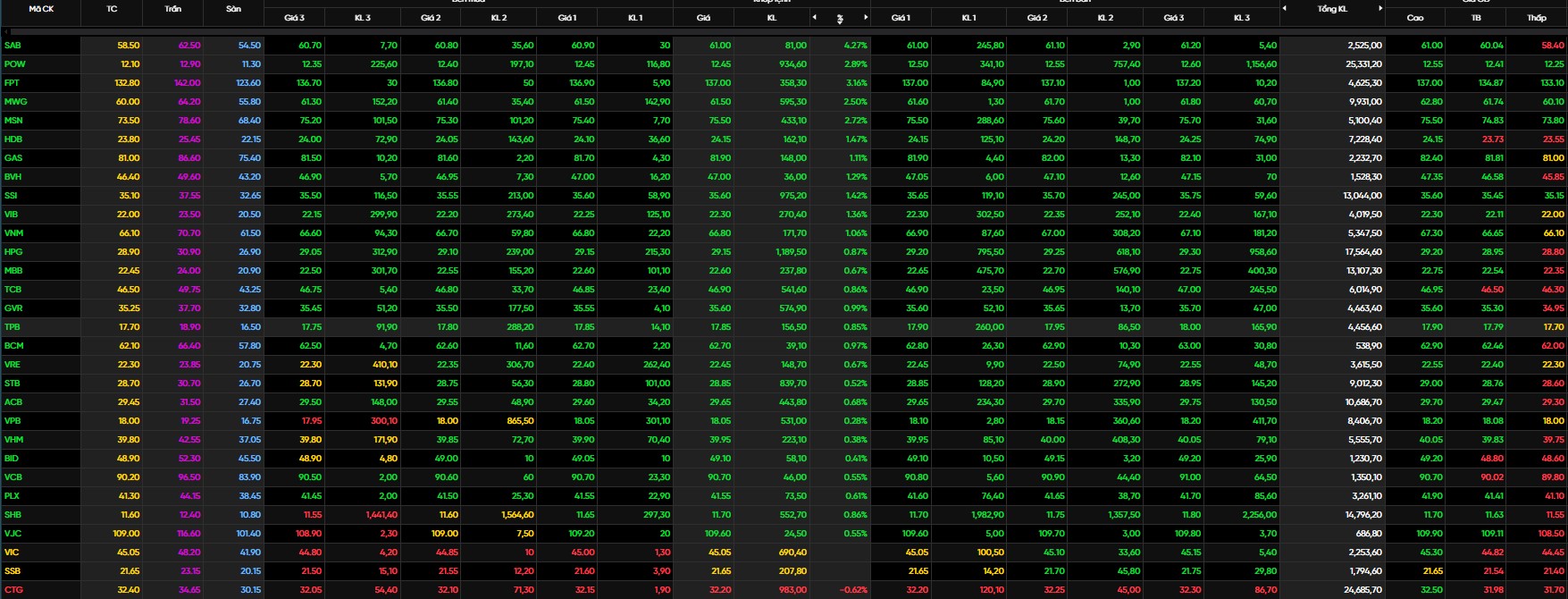1568x599 pixels.
Task: Click the Thấp column header
Action: point(1537,17)
